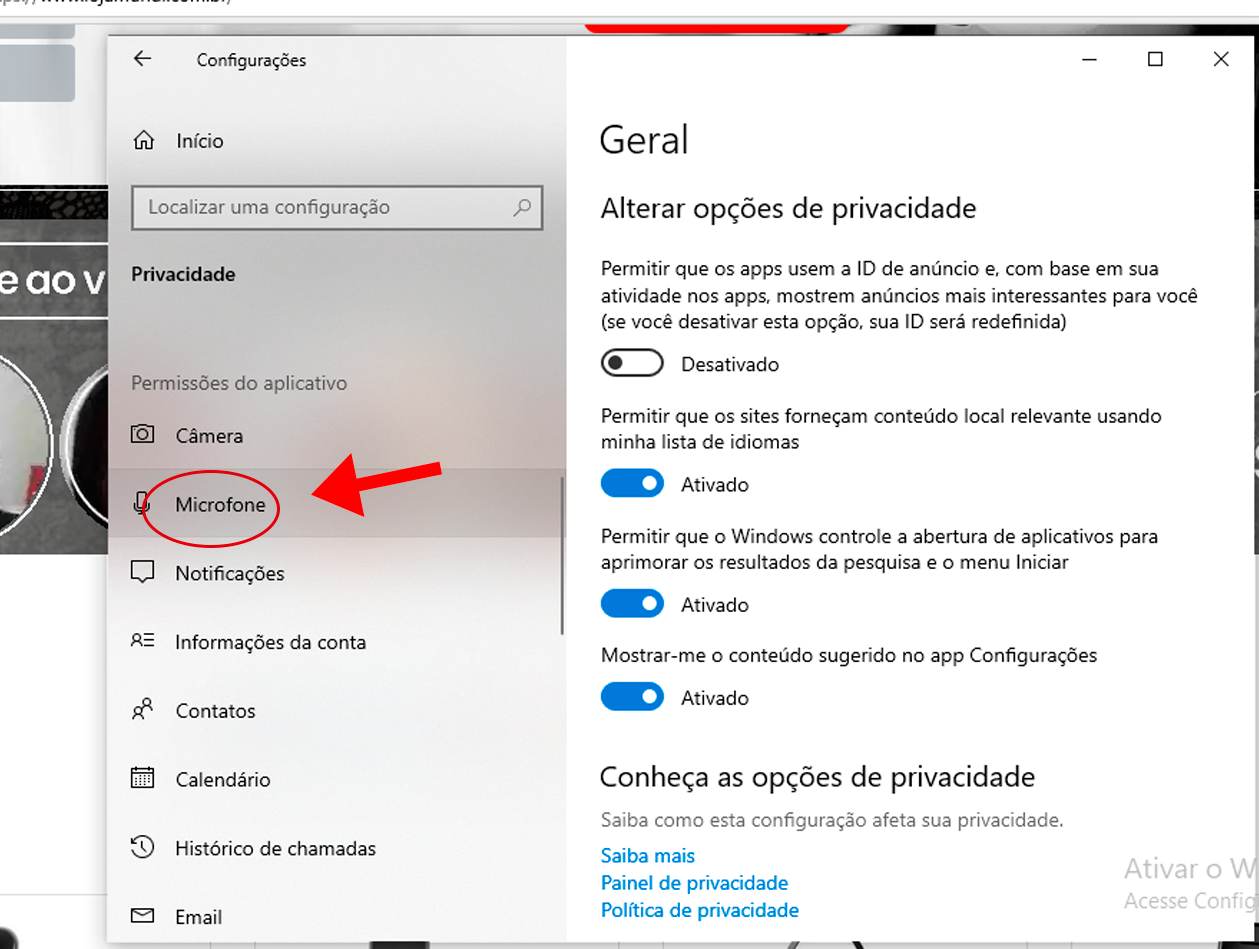Open the Saiba mais link
1259x949 pixels.
(x=647, y=856)
